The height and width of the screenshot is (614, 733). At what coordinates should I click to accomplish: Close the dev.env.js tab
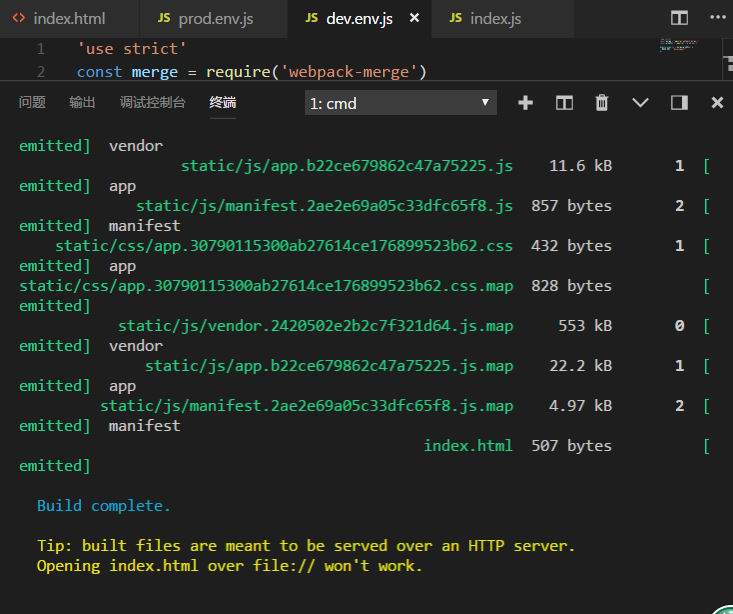click(x=414, y=18)
